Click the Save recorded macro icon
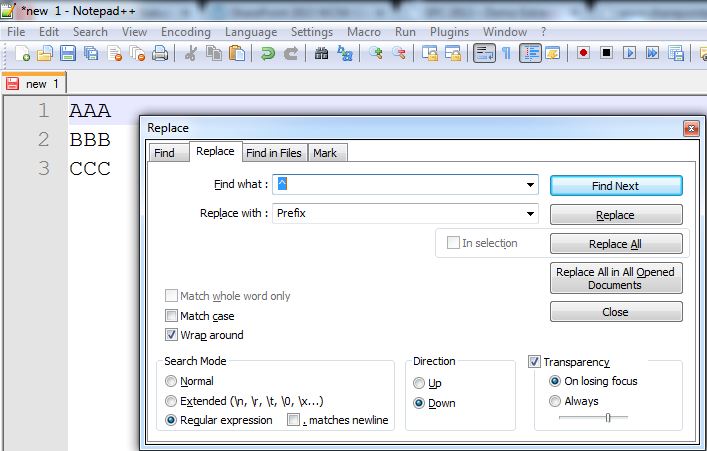 675,54
